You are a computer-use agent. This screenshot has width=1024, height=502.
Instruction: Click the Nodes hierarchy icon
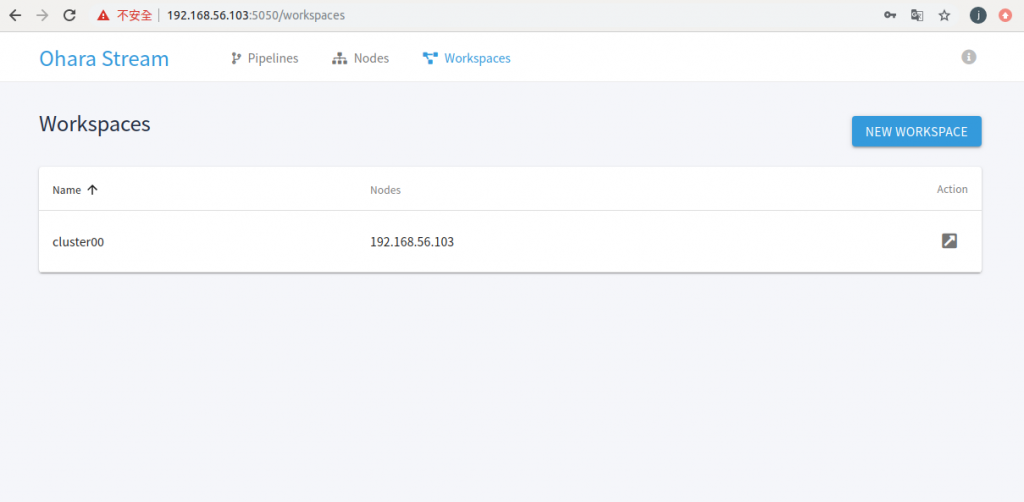tap(340, 58)
